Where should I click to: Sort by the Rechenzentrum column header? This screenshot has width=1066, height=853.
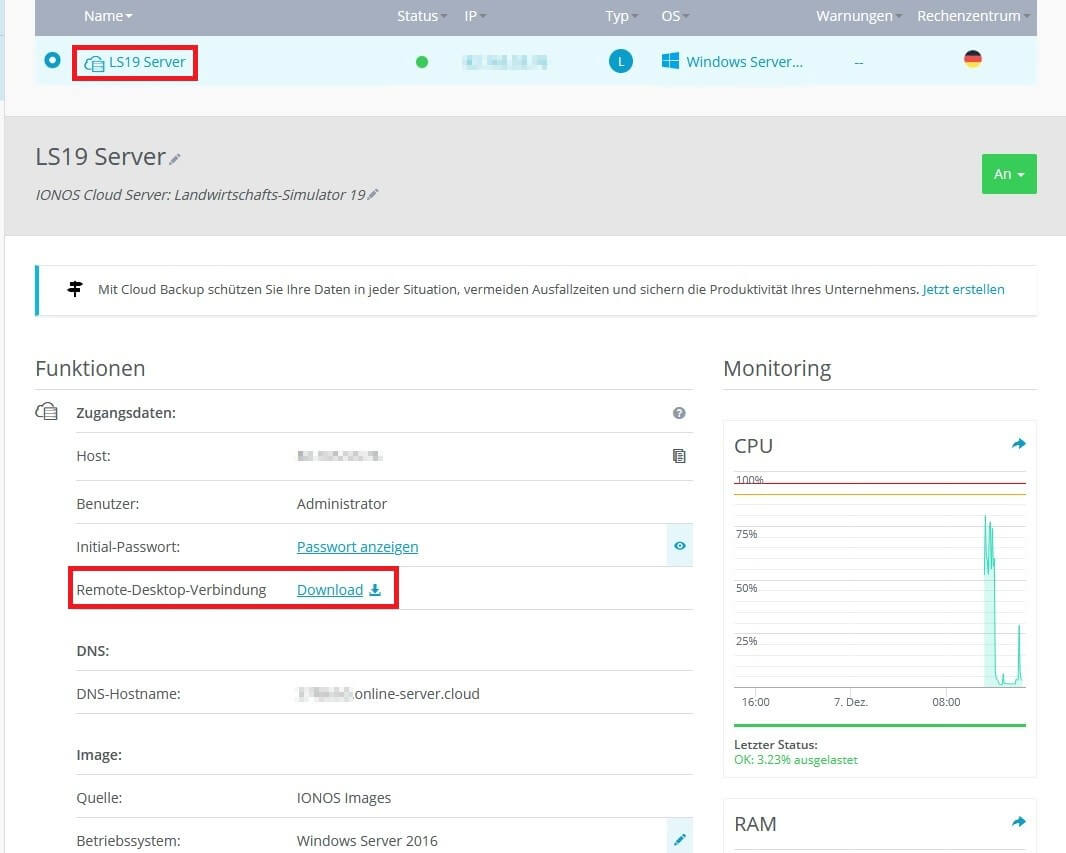(x=973, y=16)
